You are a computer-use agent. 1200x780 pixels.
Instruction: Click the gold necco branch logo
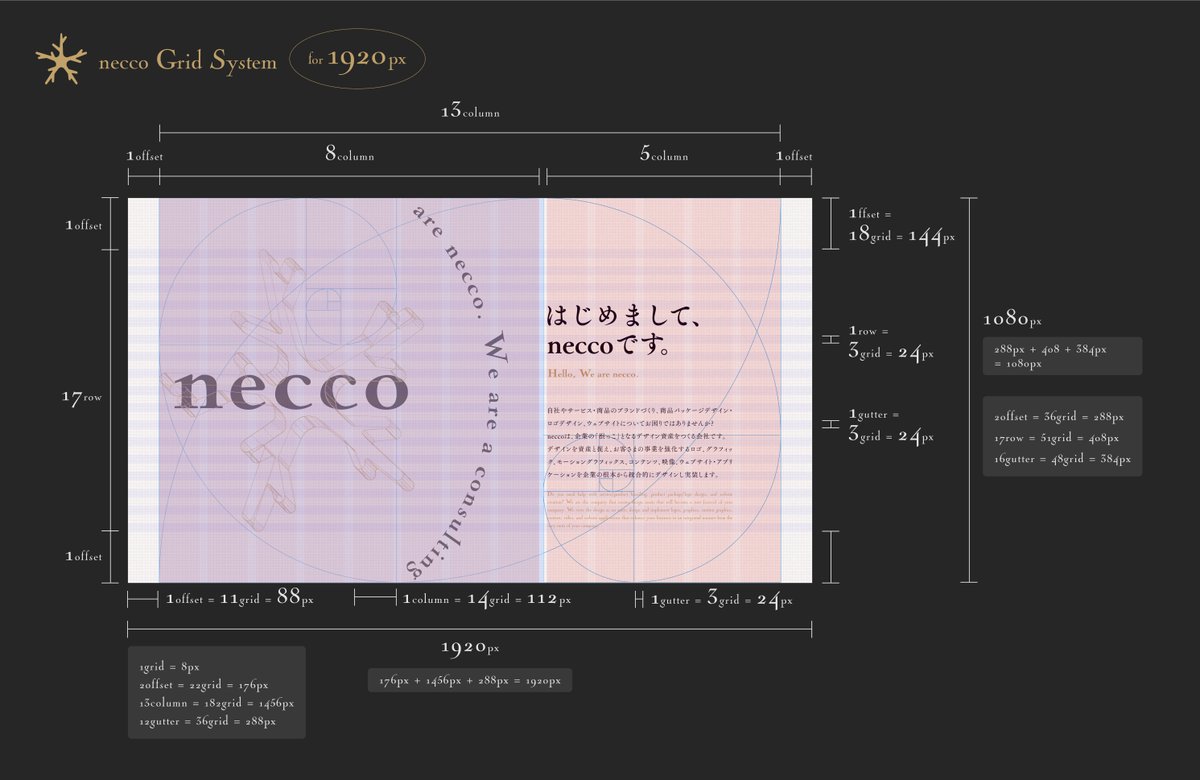click(x=61, y=60)
